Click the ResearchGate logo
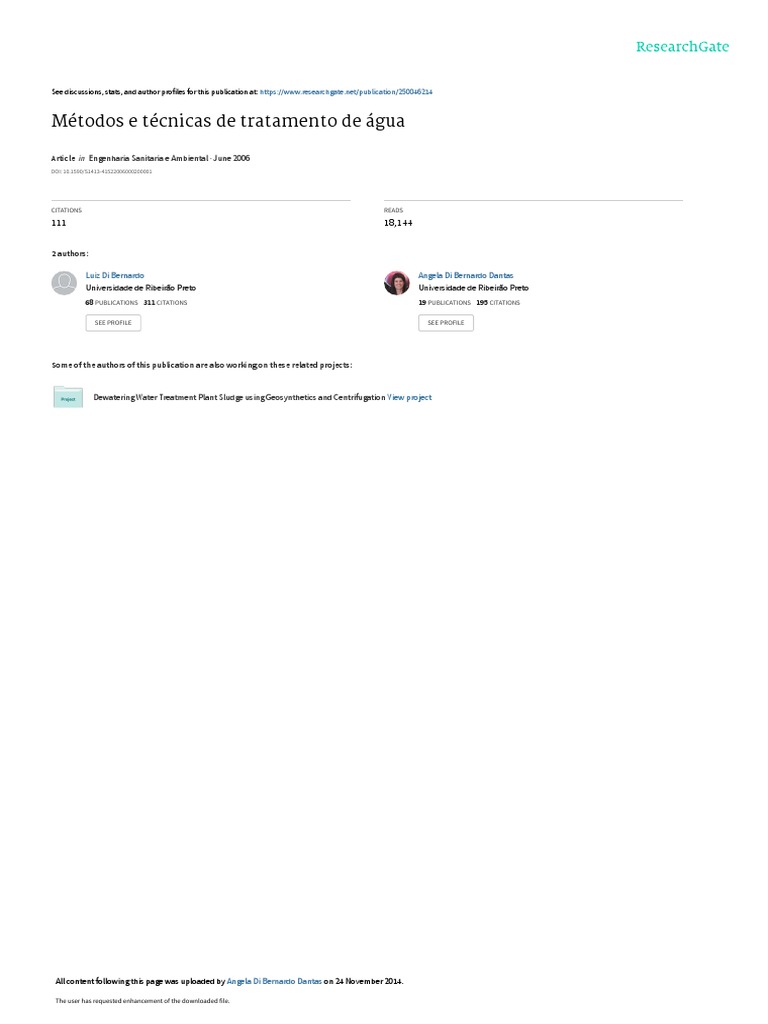The width and height of the screenshot is (768, 1024). tap(682, 46)
